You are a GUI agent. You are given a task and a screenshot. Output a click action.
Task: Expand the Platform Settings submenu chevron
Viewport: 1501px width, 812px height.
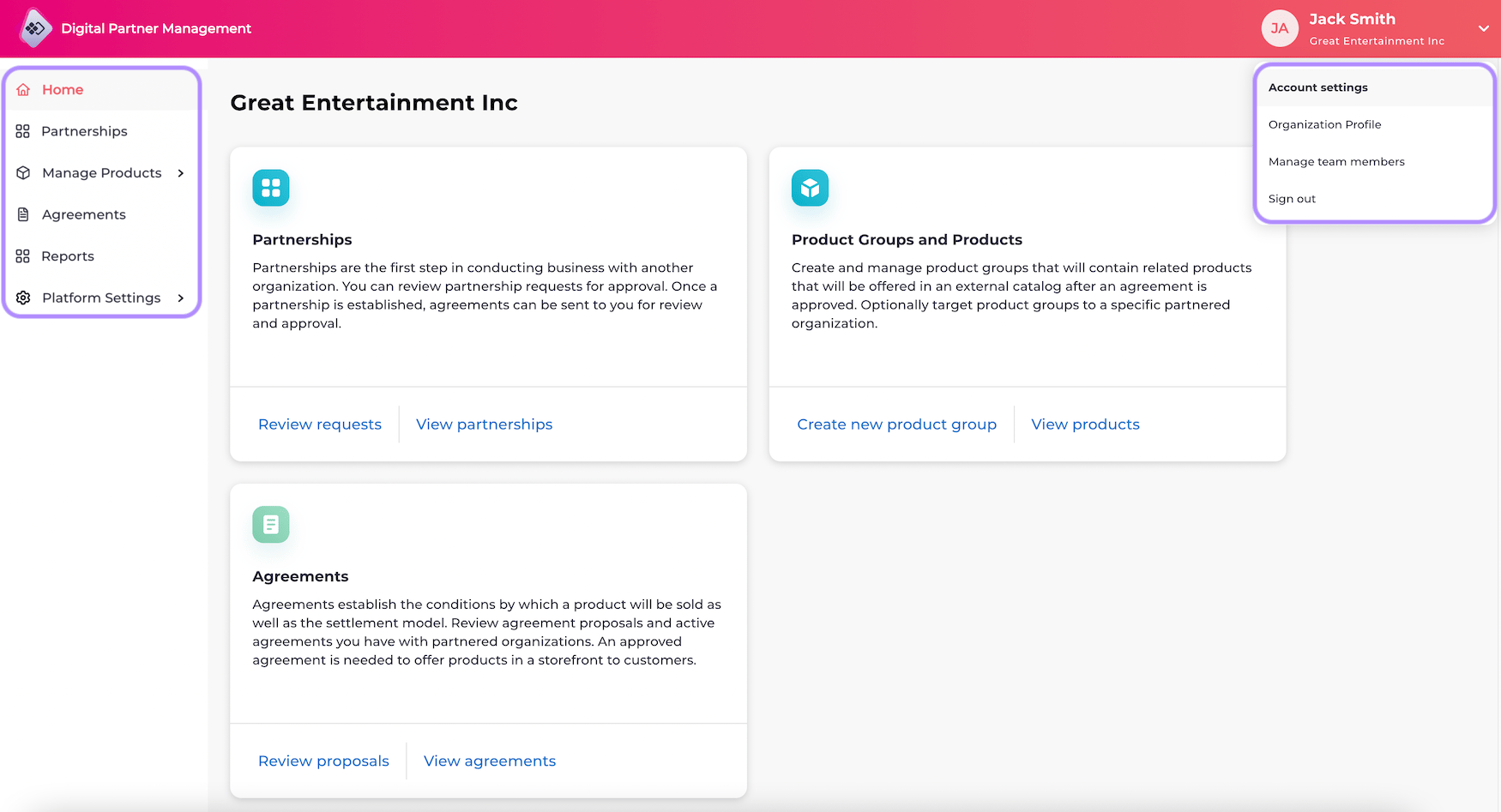point(181,298)
